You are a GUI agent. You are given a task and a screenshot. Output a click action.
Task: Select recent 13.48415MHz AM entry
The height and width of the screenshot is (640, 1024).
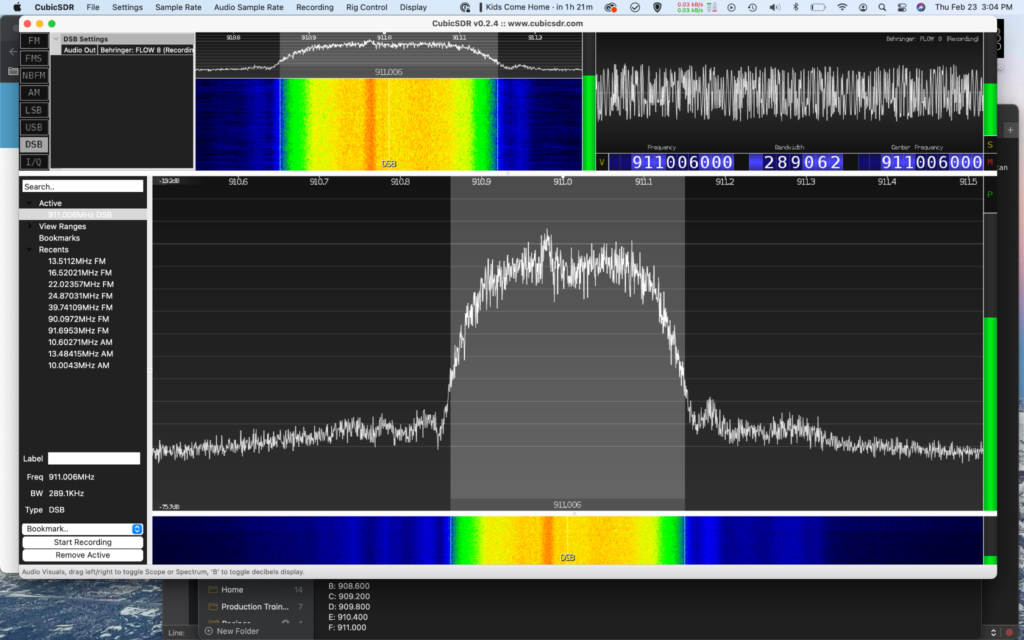(80, 354)
